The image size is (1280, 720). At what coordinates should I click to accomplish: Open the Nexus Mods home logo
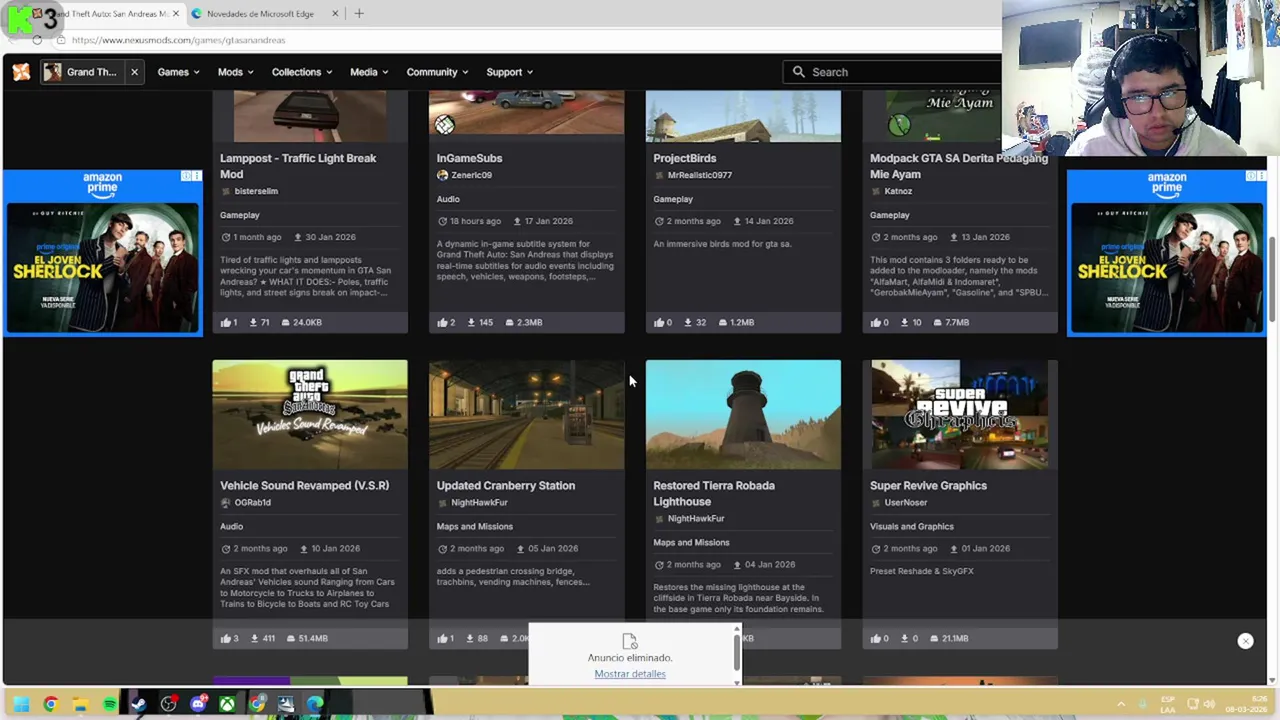(21, 72)
